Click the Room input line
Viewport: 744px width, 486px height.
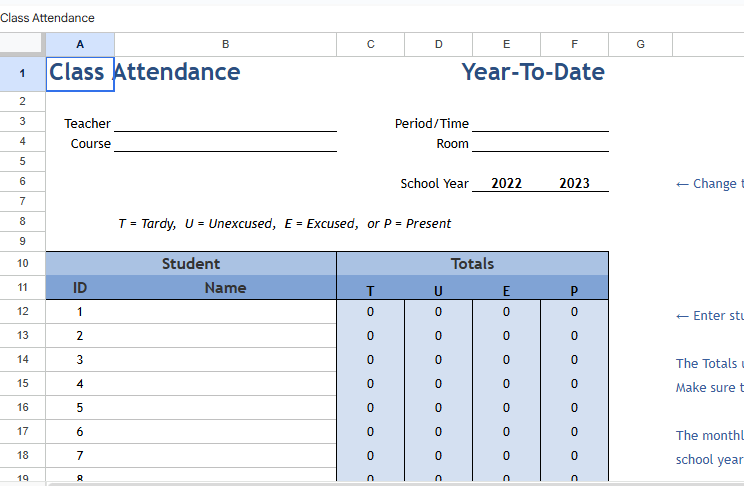pyautogui.click(x=540, y=143)
